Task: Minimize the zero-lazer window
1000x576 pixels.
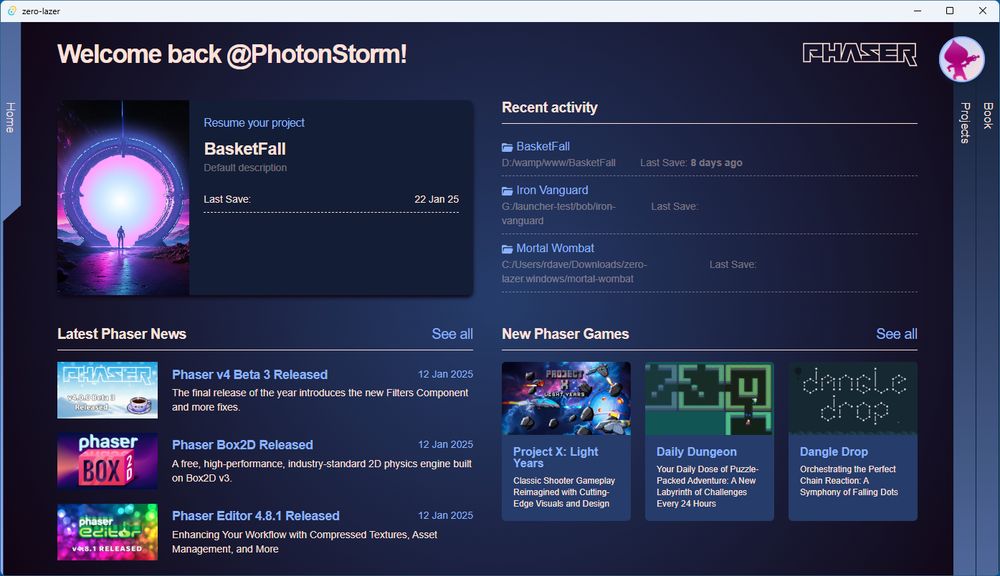Action: tap(917, 11)
